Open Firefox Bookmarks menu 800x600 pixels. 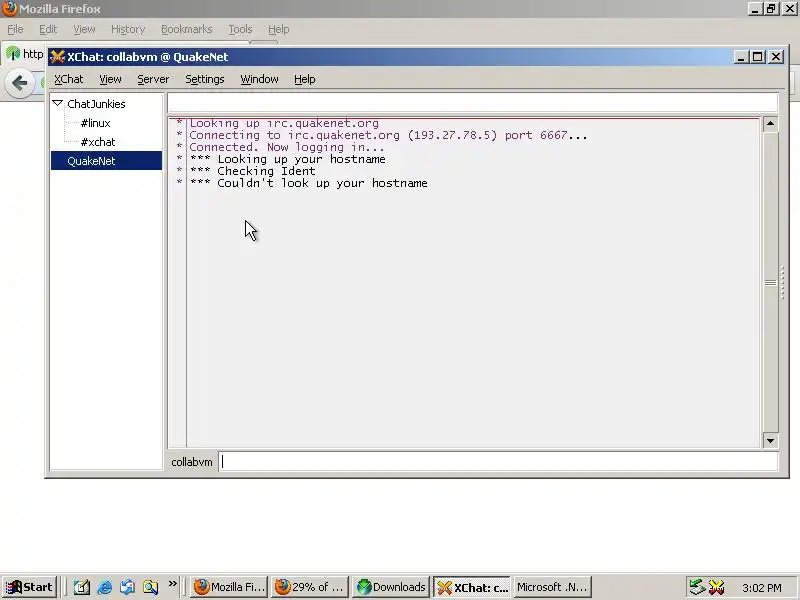(187, 29)
